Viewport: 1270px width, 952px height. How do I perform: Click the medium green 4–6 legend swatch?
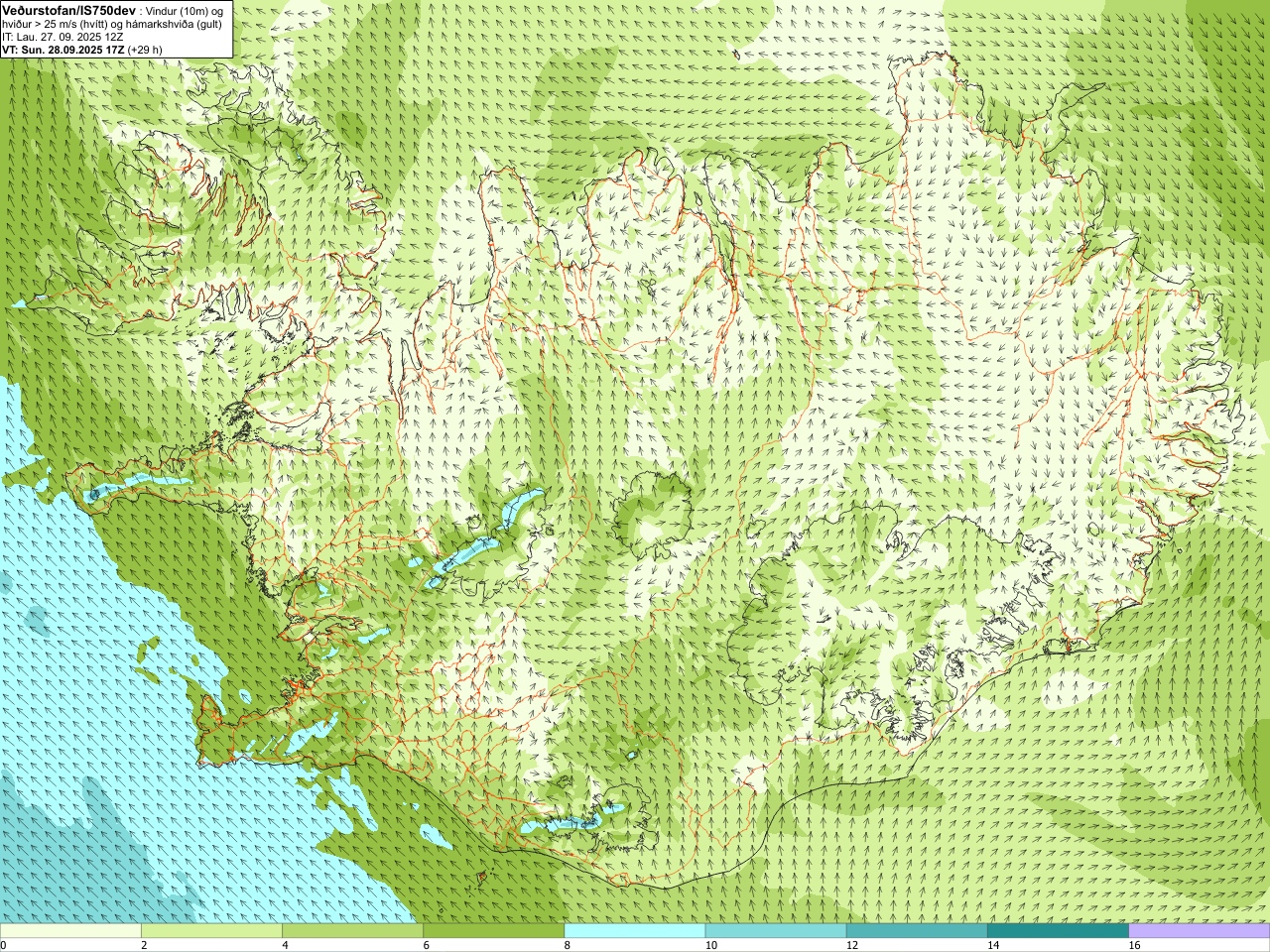[352, 931]
